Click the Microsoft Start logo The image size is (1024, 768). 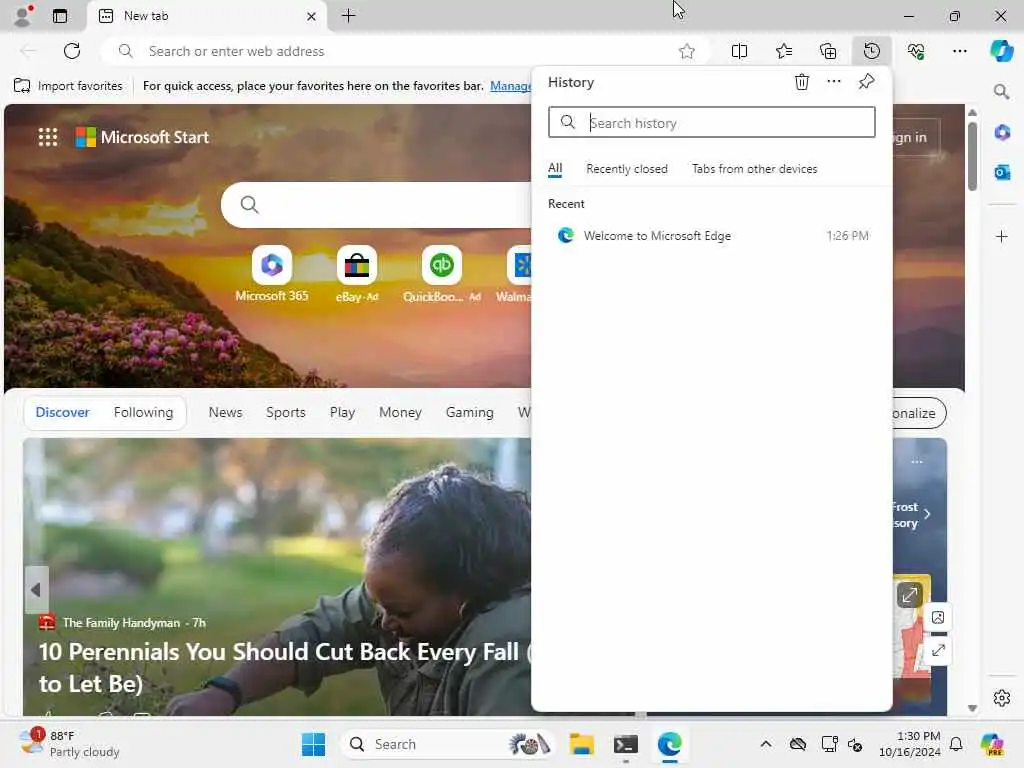(x=142, y=137)
